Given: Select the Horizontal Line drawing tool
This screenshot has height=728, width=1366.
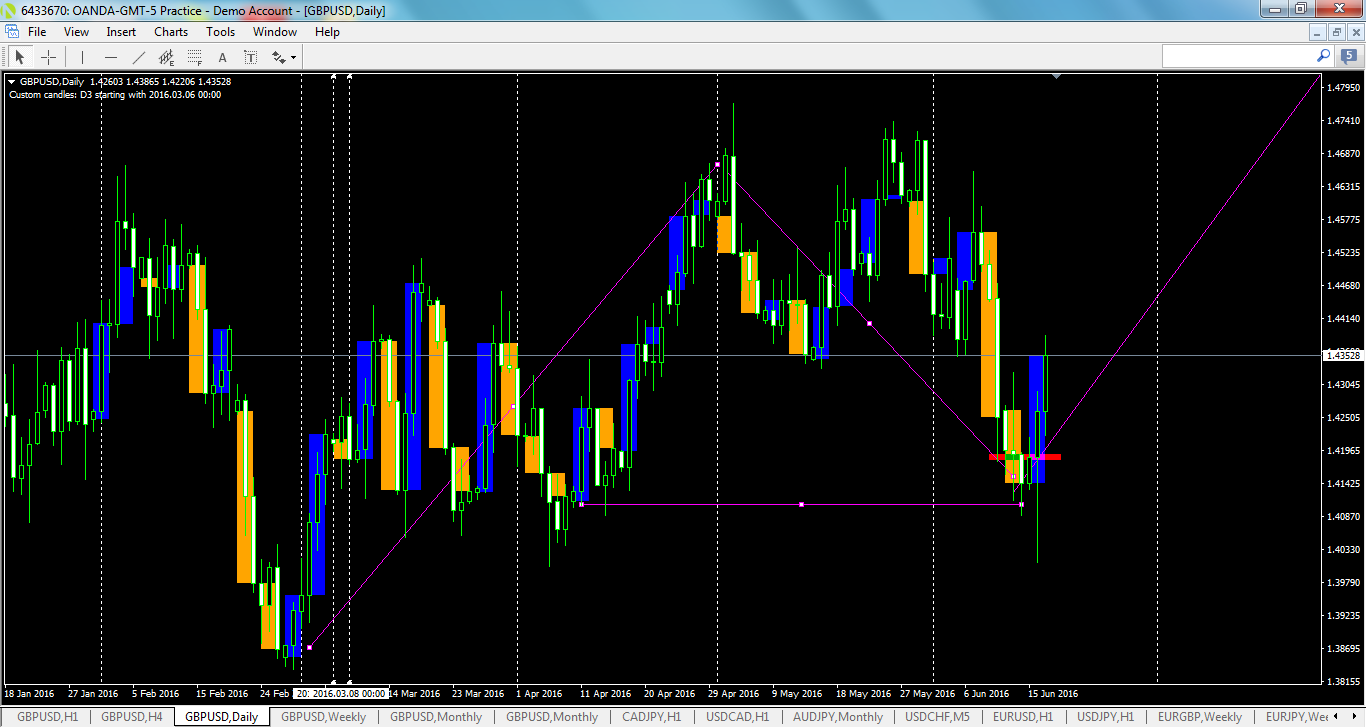Looking at the screenshot, I should [111, 57].
